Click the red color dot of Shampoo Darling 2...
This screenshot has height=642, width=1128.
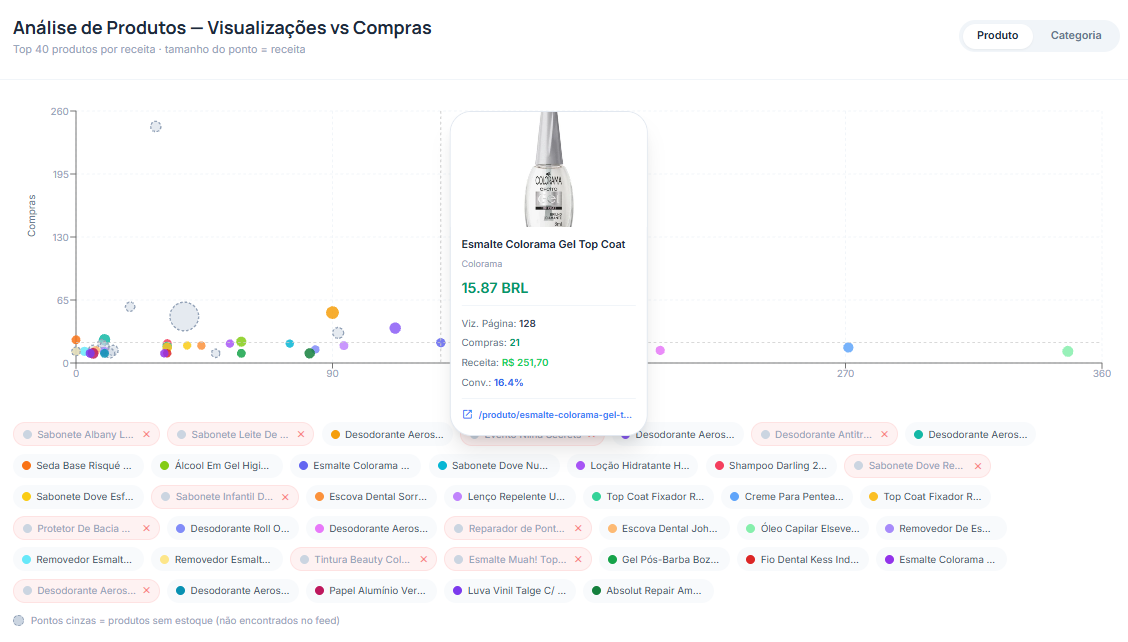point(719,466)
